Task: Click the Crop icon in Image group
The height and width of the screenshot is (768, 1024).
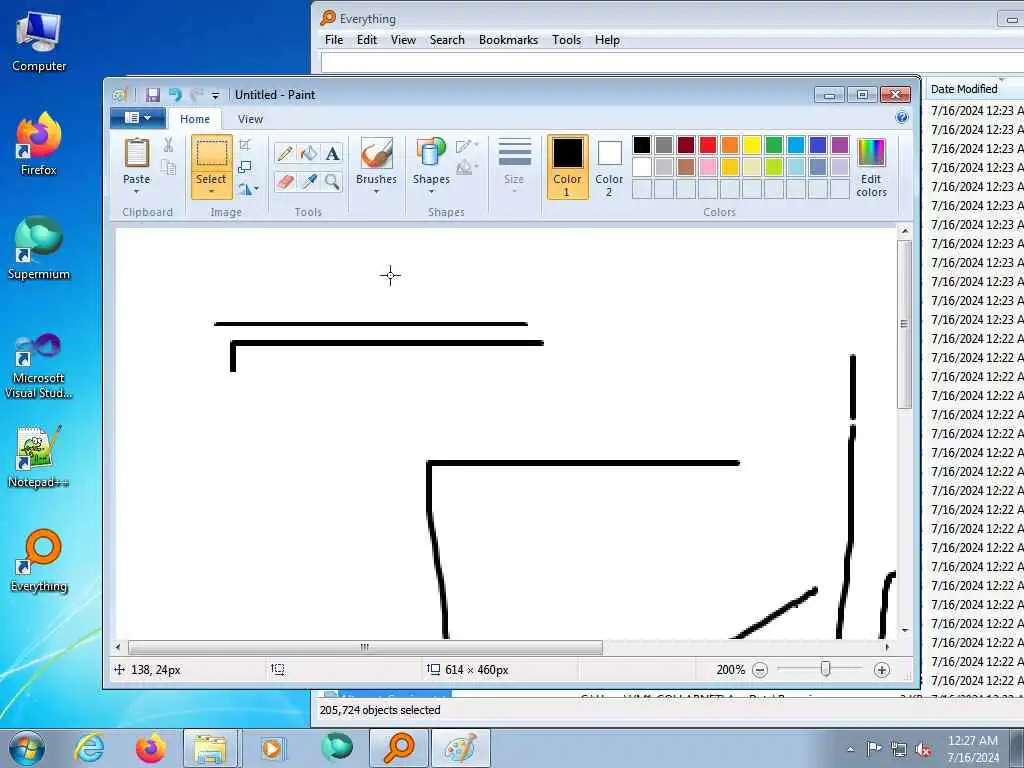Action: [x=245, y=145]
